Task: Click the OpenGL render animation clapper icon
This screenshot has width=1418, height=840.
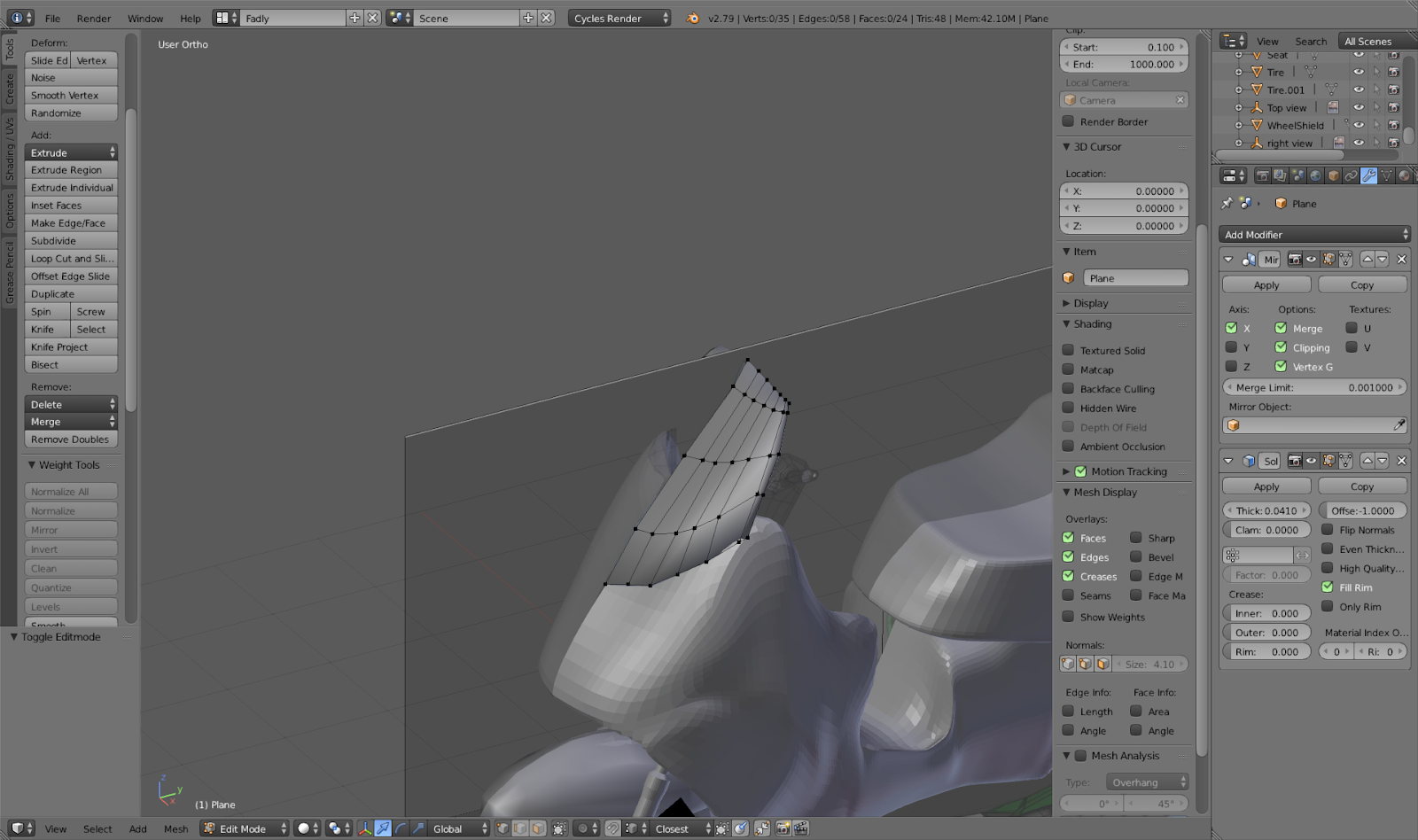Action: tap(801, 828)
